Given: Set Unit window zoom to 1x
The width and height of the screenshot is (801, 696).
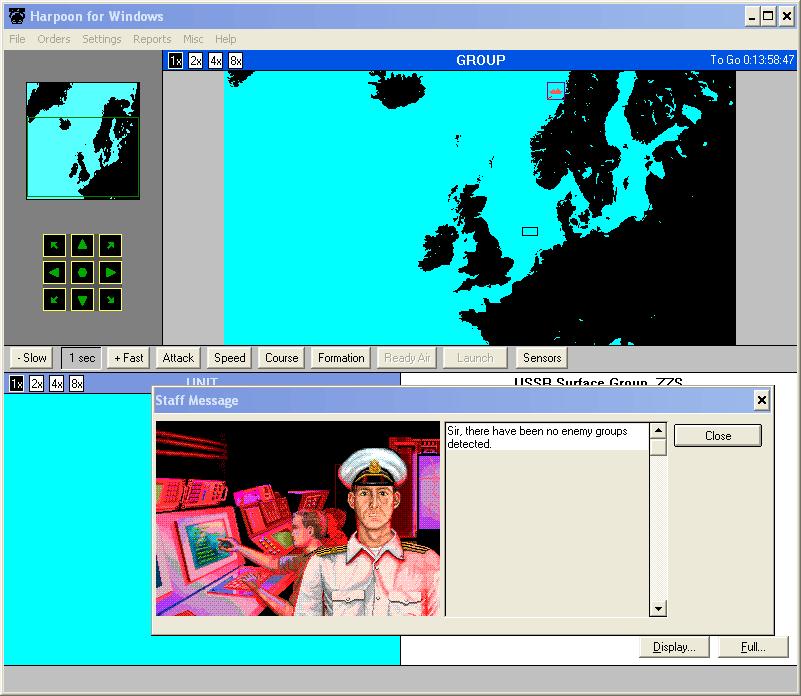Looking at the screenshot, I should [x=16, y=383].
